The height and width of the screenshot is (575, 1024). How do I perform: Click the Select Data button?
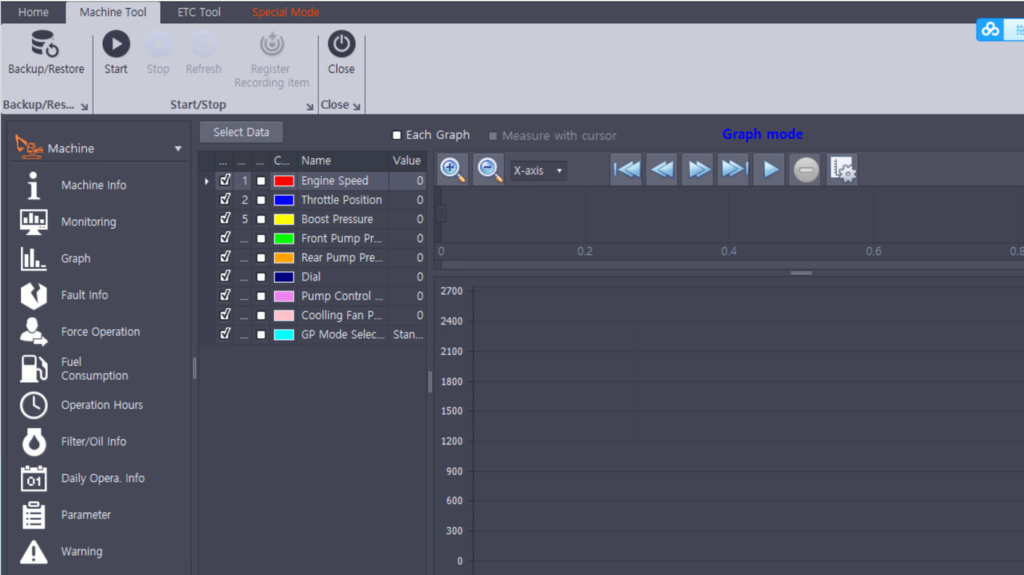click(241, 132)
